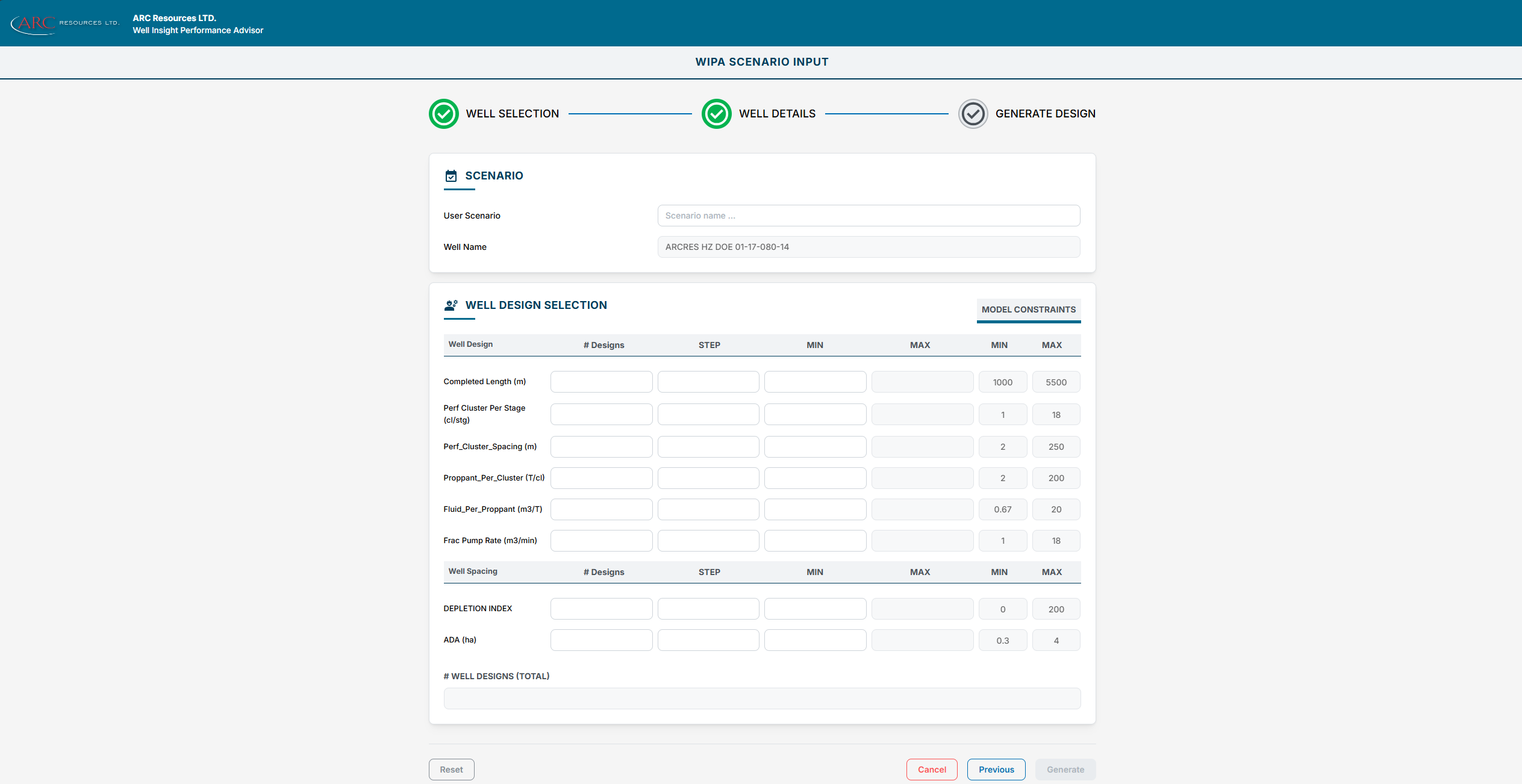Click the # Well Designs (Total) field

click(x=762, y=698)
